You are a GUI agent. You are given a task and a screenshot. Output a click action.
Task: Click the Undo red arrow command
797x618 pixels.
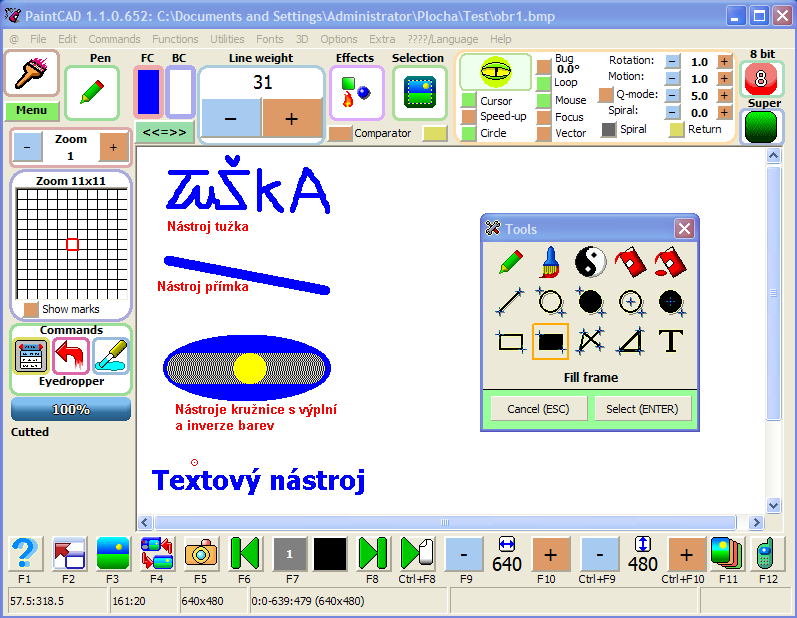coord(70,356)
